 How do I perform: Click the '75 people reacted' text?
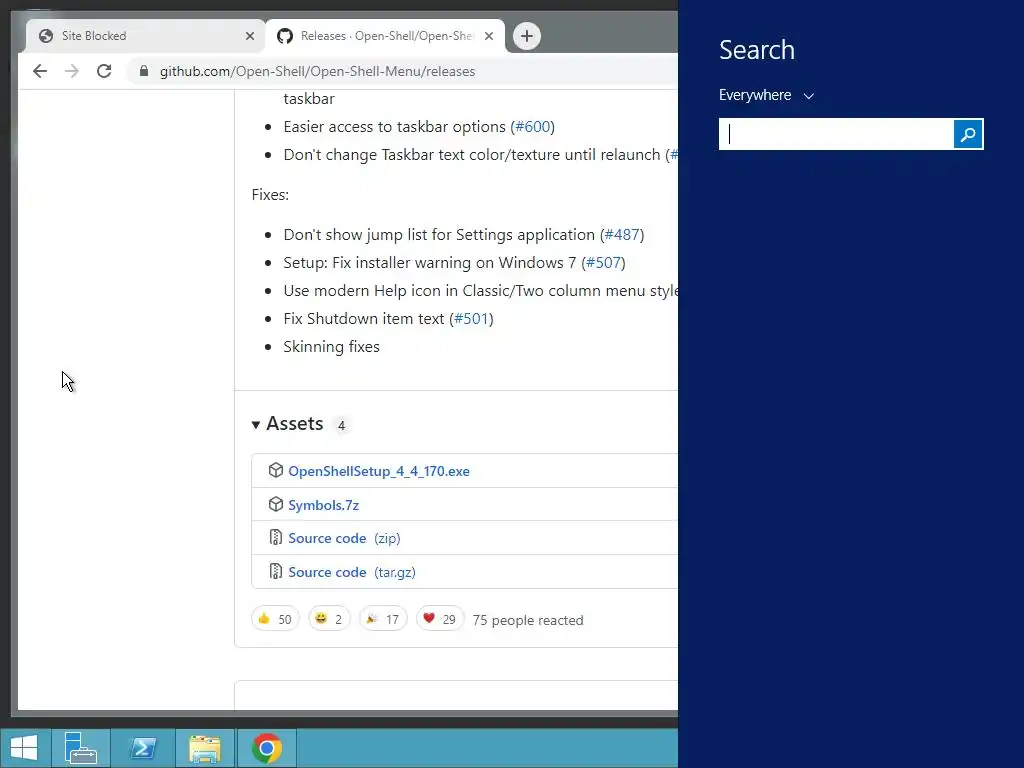point(528,620)
